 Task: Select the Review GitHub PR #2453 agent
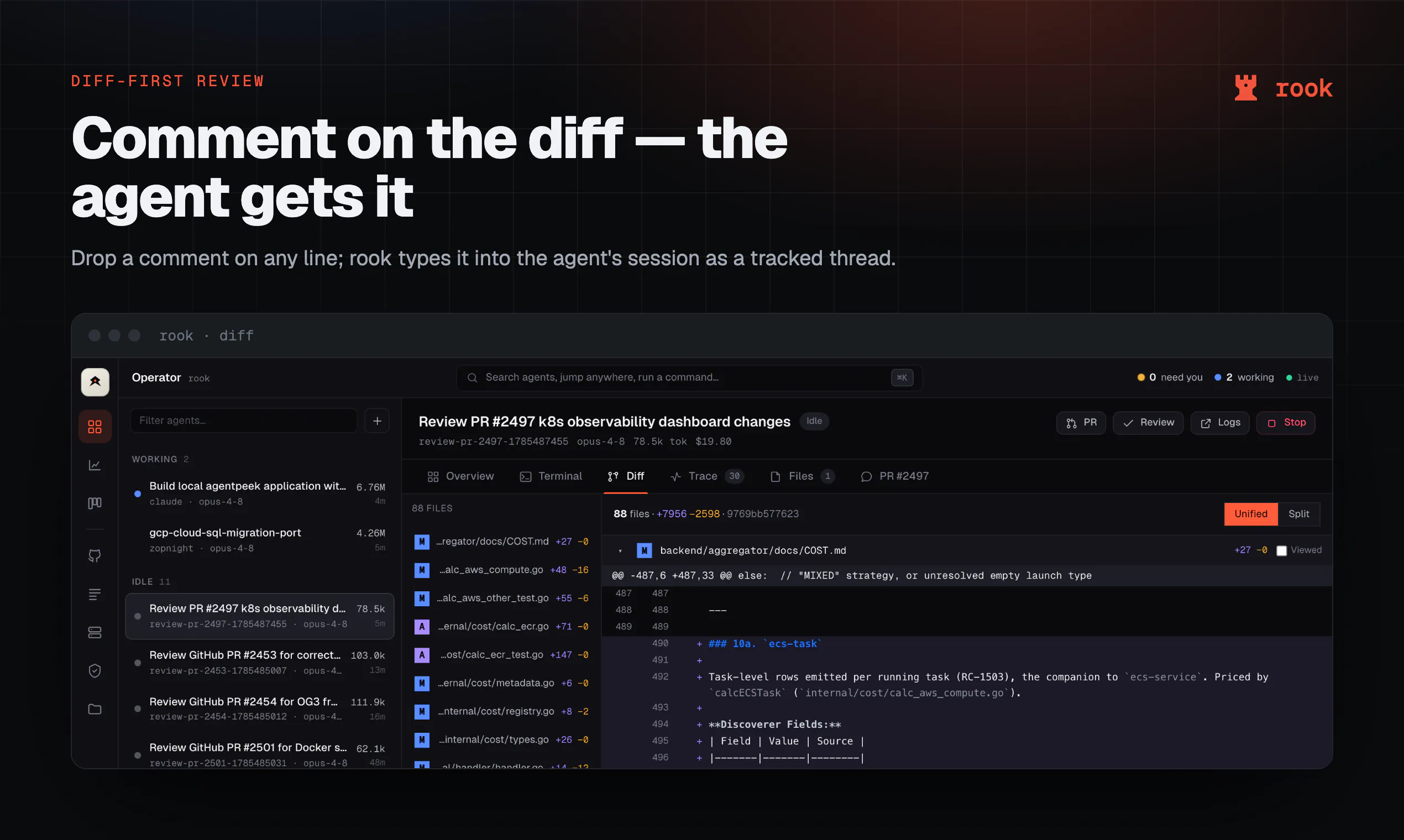click(x=260, y=662)
